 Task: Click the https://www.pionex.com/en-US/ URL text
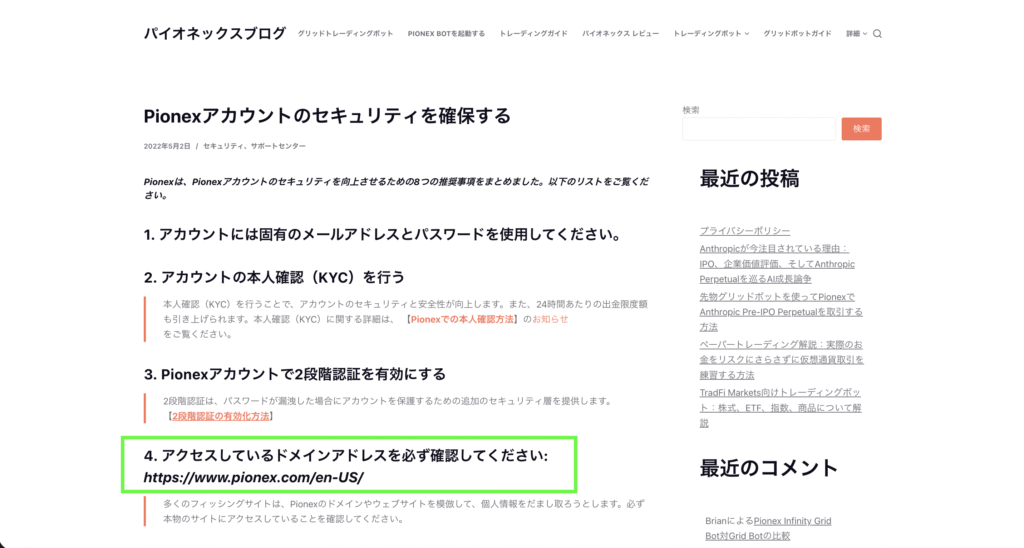click(x=253, y=477)
